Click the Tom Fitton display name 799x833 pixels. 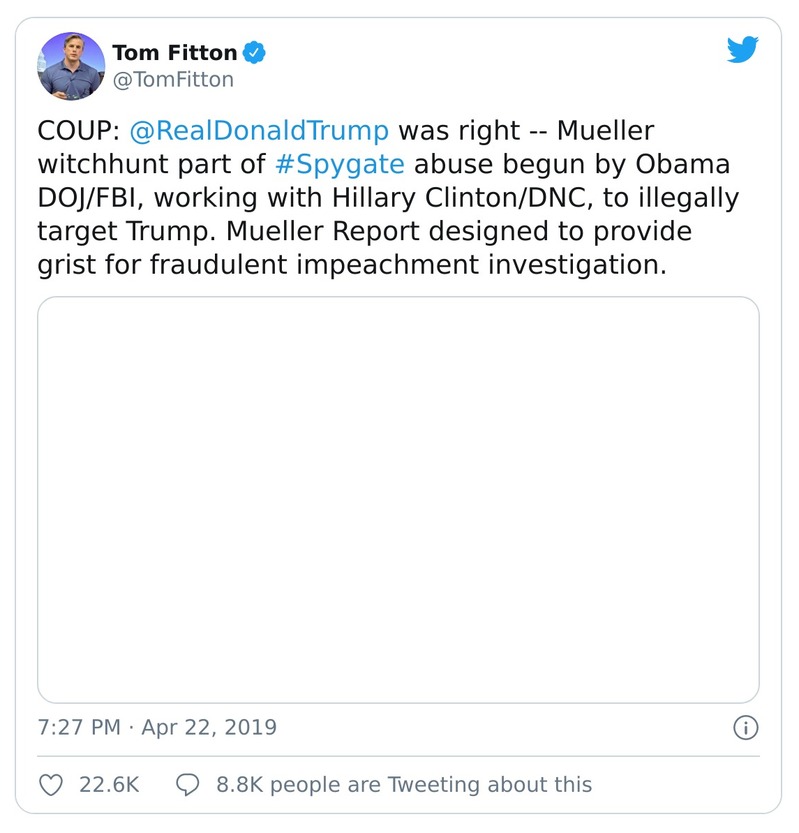coord(174,52)
